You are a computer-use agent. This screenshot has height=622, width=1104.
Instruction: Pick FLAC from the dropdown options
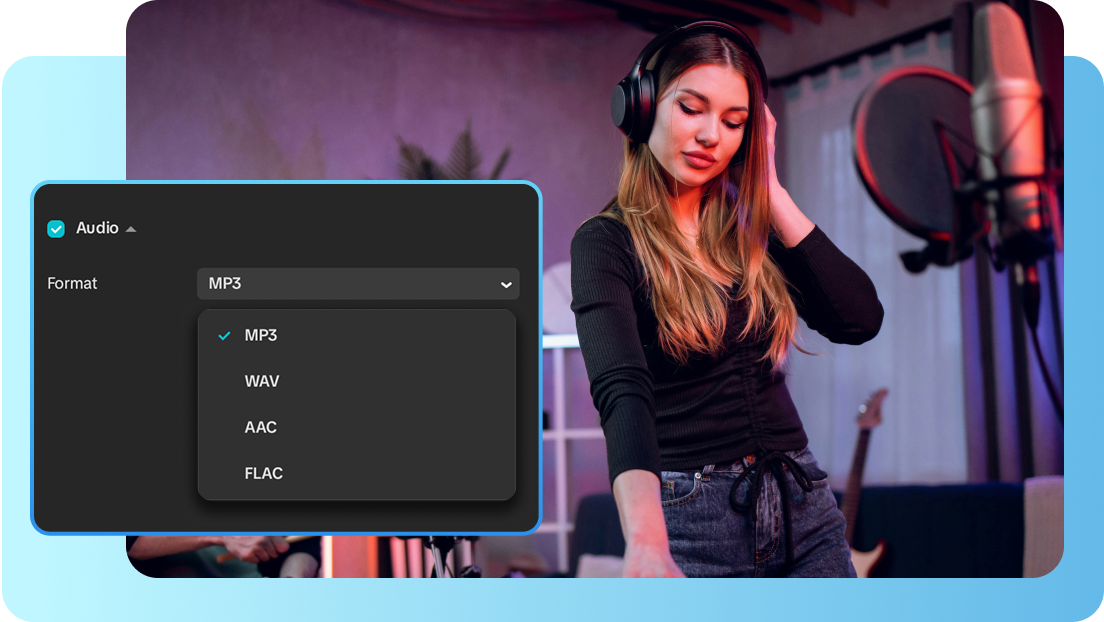[263, 473]
